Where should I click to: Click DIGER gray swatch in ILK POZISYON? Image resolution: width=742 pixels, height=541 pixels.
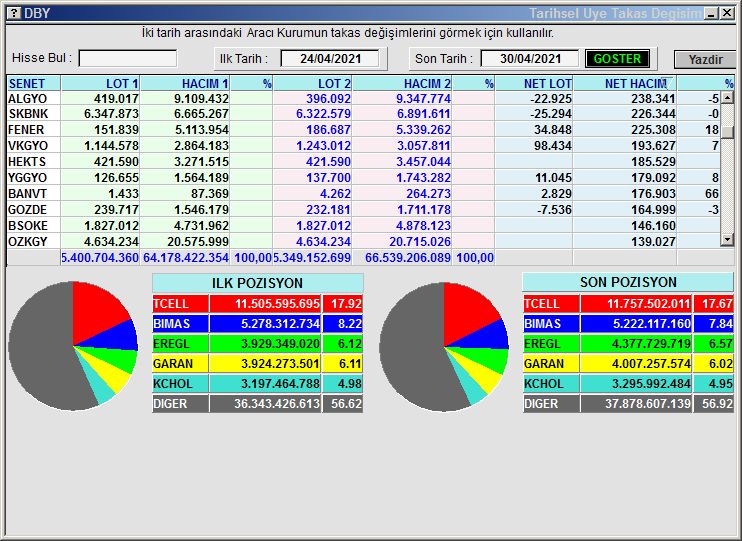click(x=180, y=404)
